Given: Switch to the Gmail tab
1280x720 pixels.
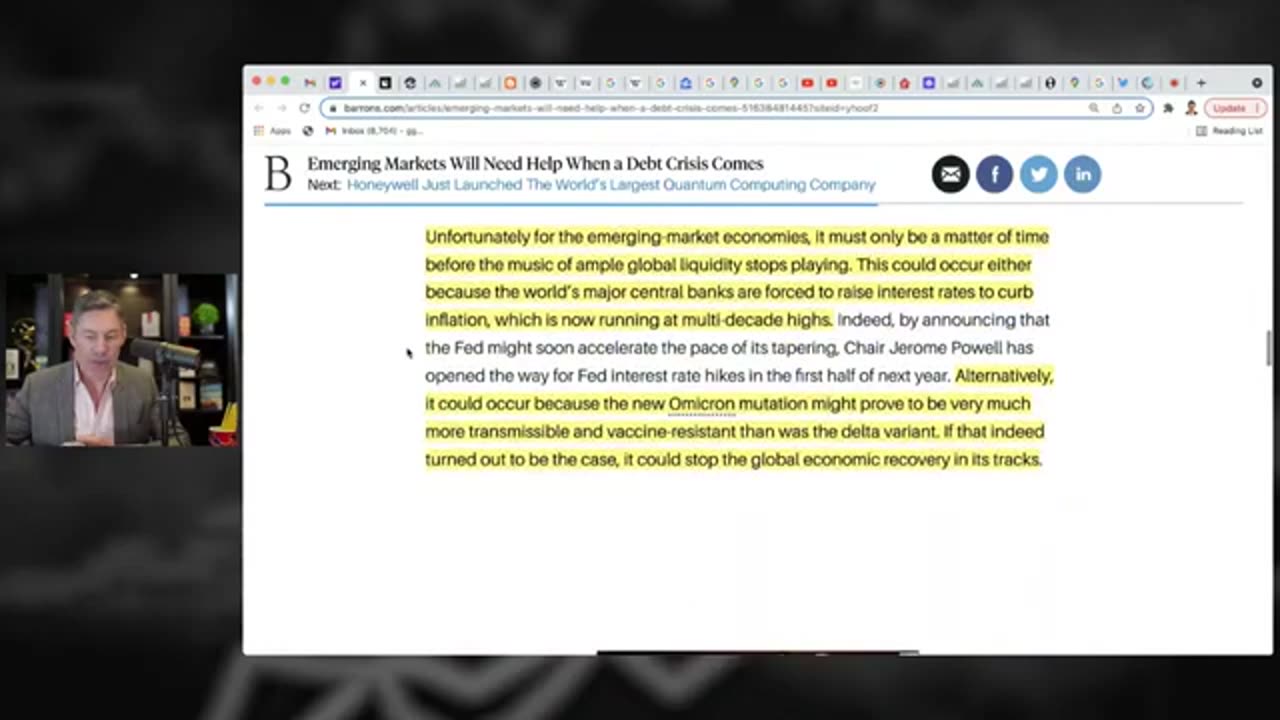Looking at the screenshot, I should (x=310, y=83).
